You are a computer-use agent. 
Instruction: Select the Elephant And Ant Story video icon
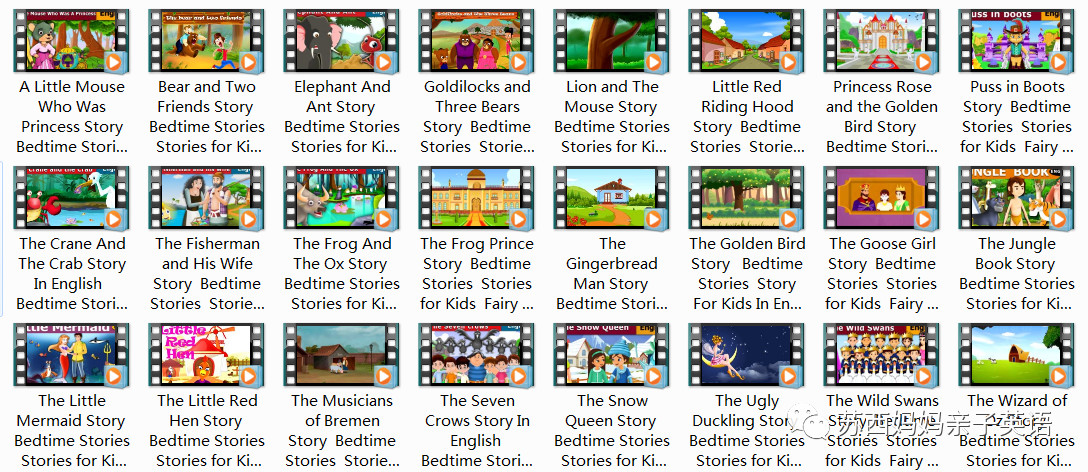click(x=341, y=41)
